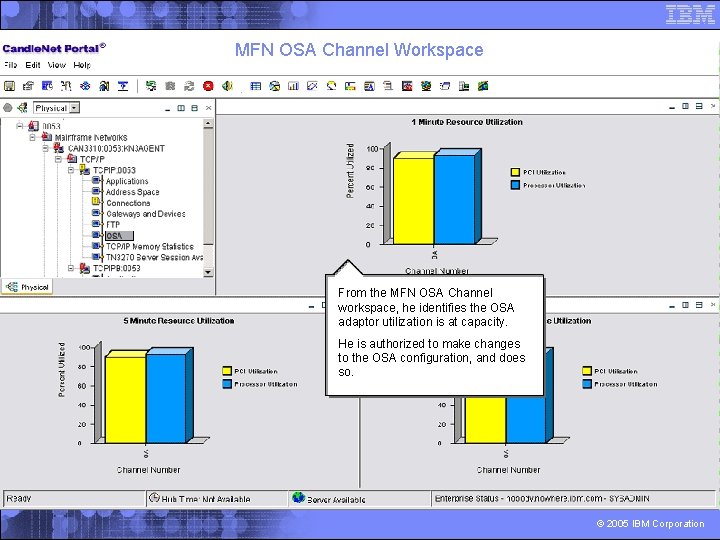Select the Connections tree item

click(x=128, y=203)
